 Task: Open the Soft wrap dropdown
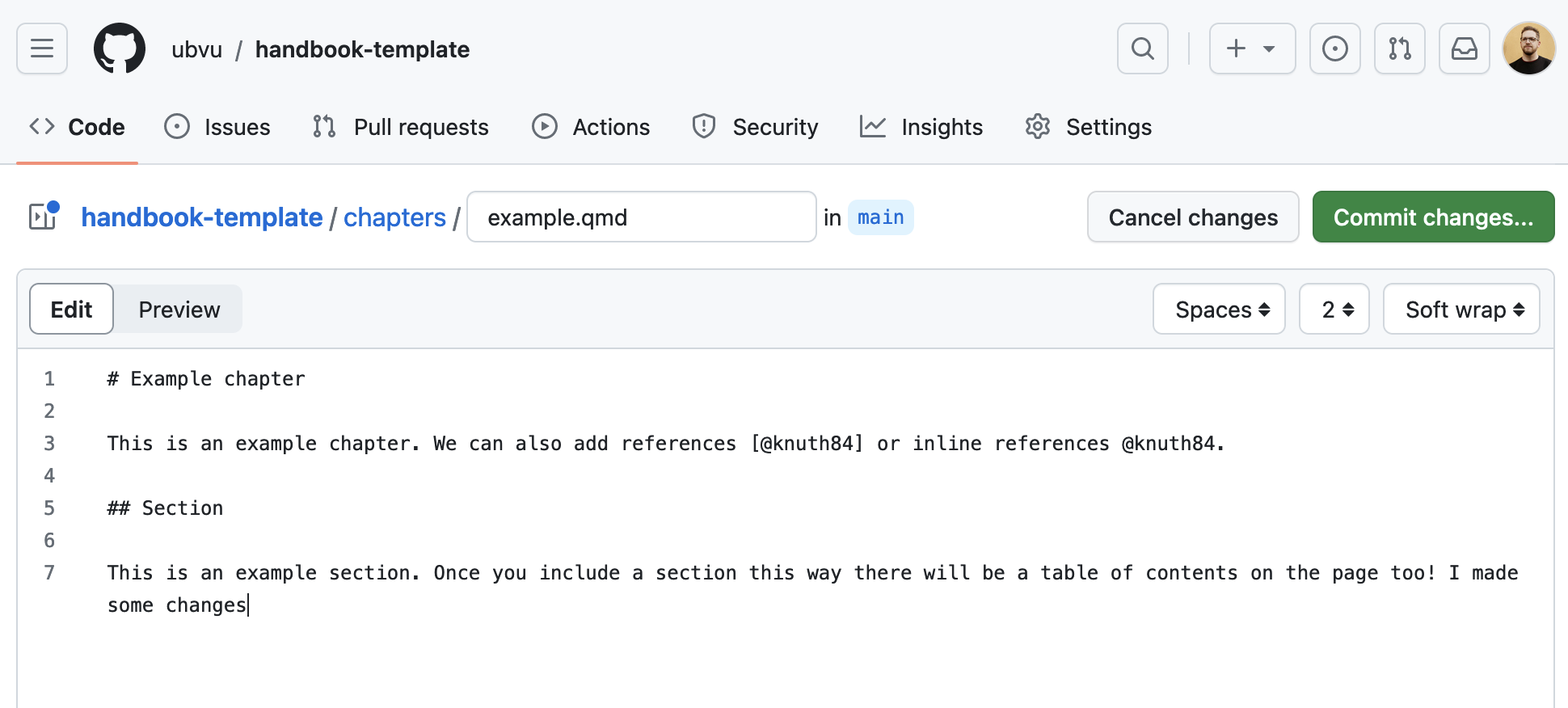pos(1461,309)
